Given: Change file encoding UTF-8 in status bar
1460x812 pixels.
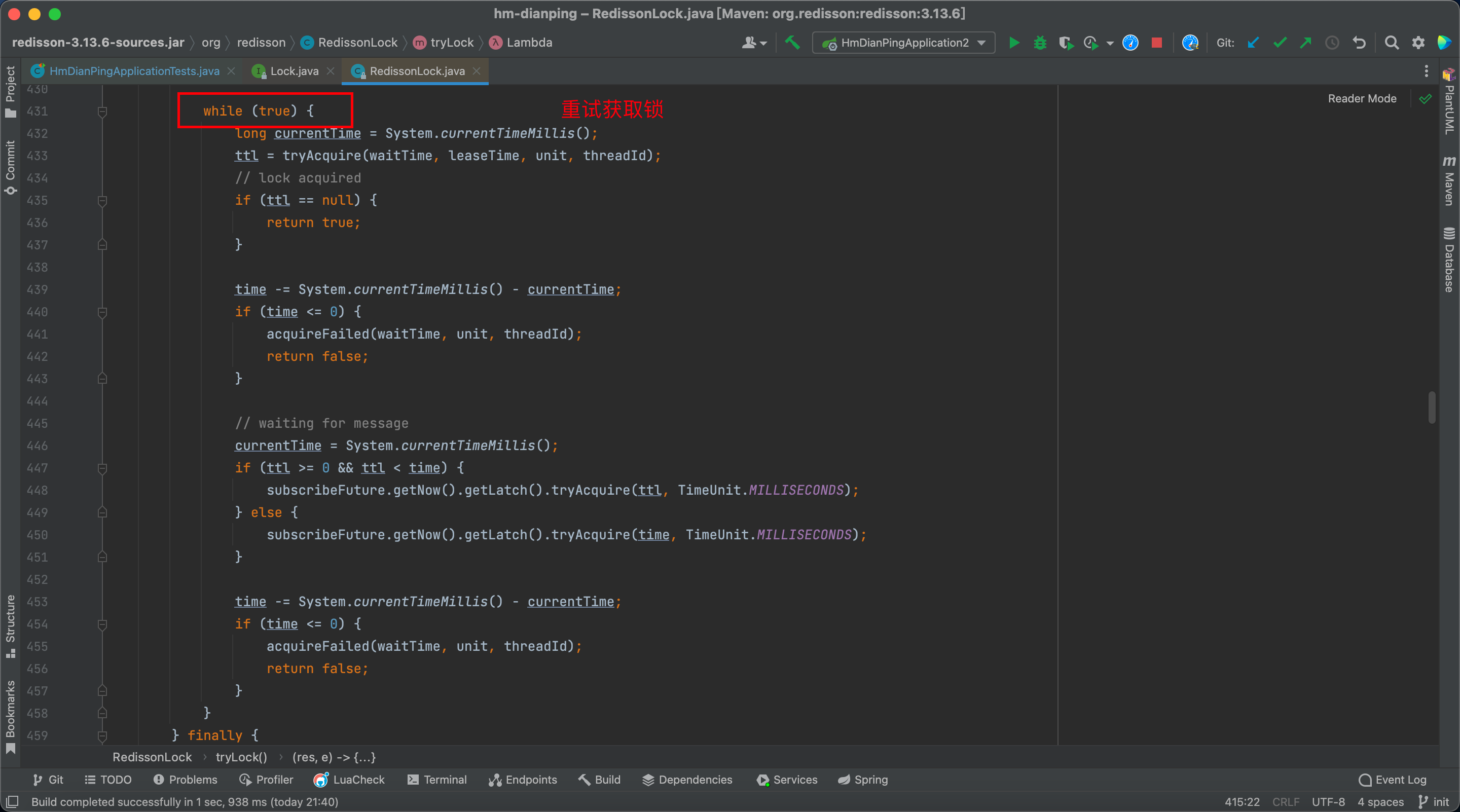Looking at the screenshot, I should [x=1328, y=802].
